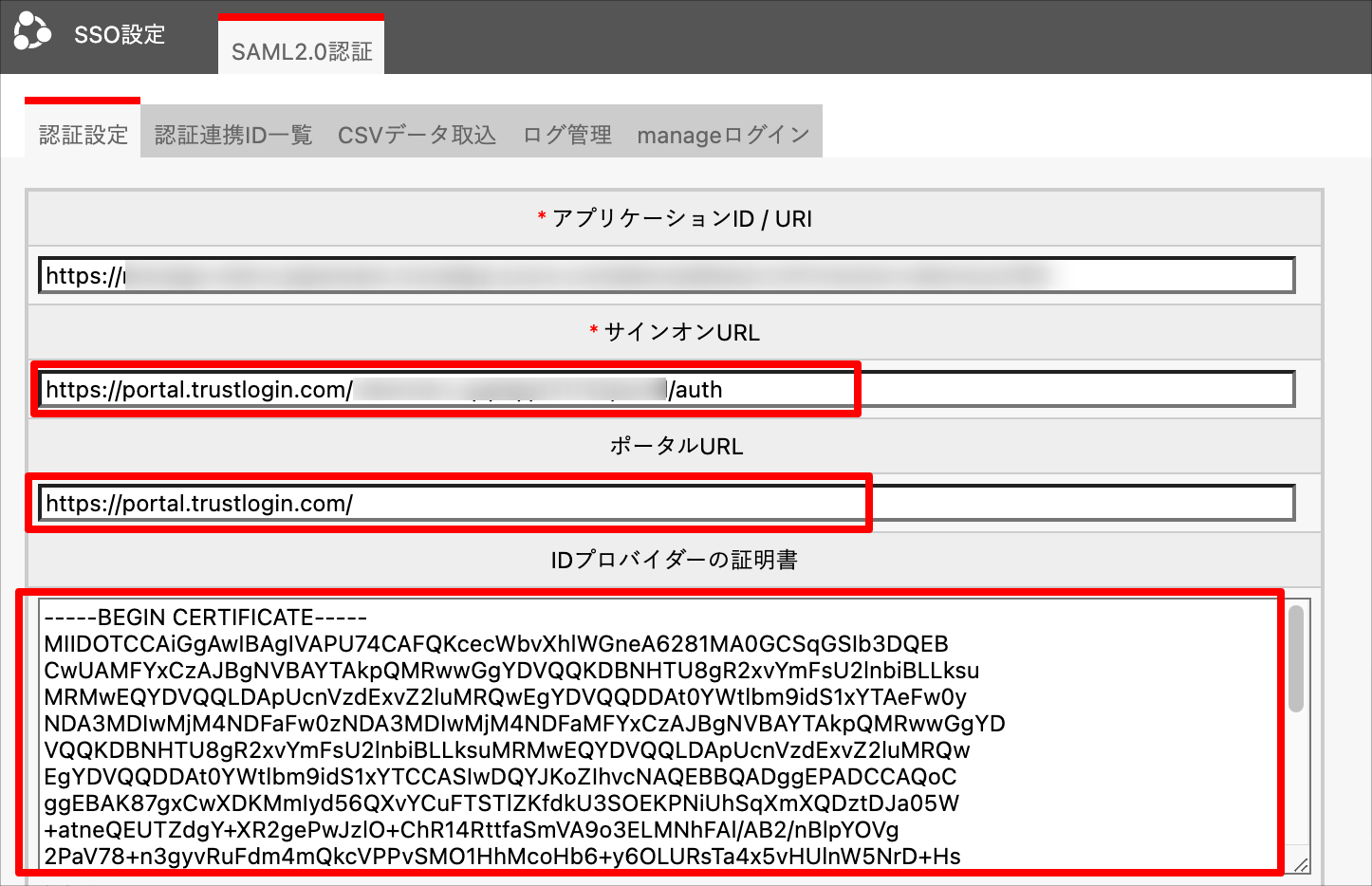The height and width of the screenshot is (886, 1372).
Task: Focus the サインオンURL input field
Action: [666, 389]
